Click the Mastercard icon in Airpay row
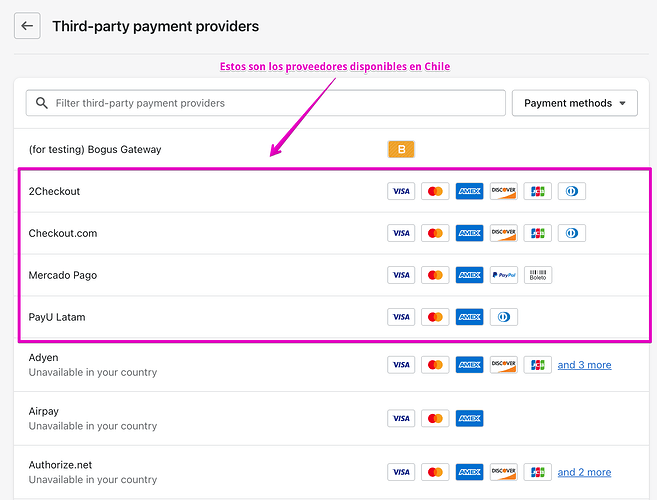The width and height of the screenshot is (657, 500). 435,418
